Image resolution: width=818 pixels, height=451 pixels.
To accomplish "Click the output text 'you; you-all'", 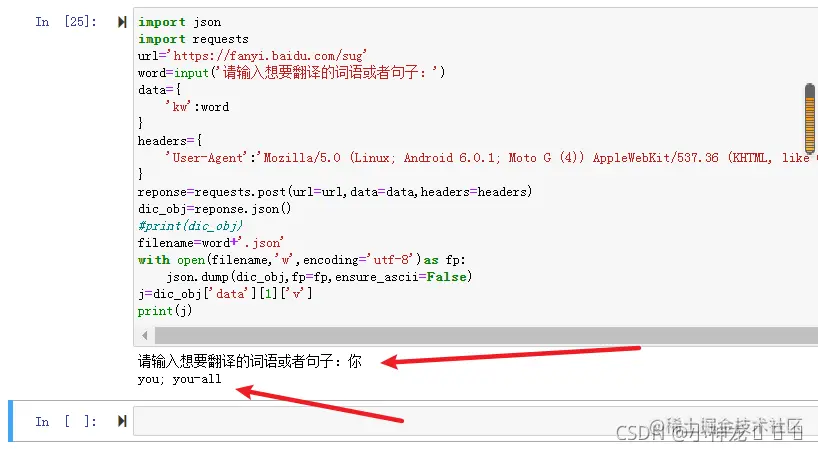I will [179, 379].
